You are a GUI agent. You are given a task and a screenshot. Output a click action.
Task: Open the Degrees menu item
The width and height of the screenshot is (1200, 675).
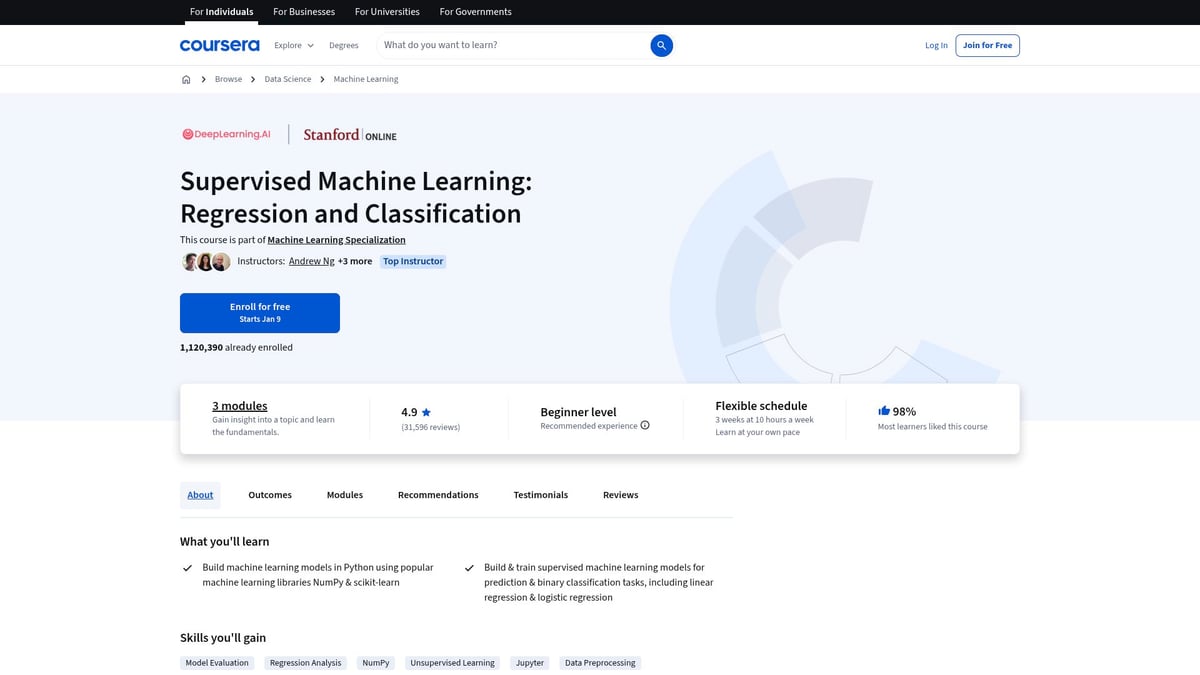pos(343,45)
